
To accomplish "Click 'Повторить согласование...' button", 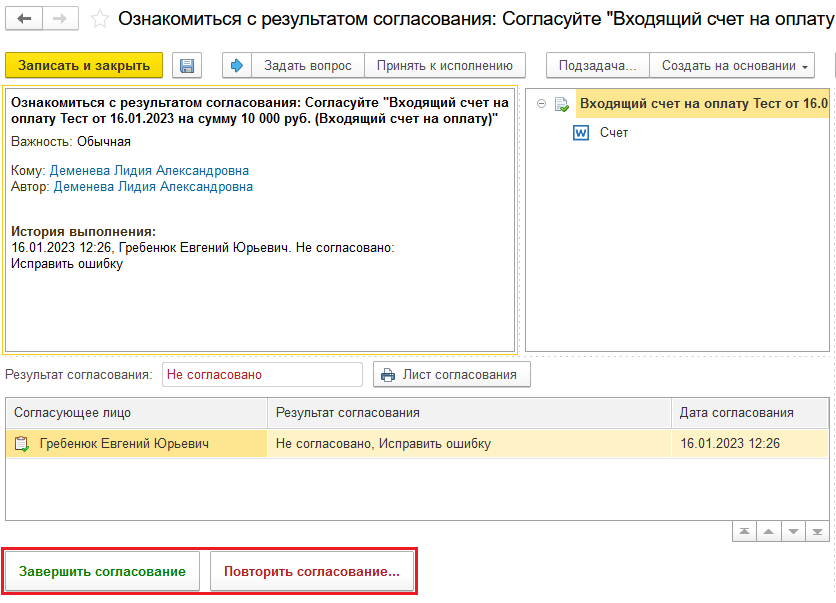I will click(312, 572).
